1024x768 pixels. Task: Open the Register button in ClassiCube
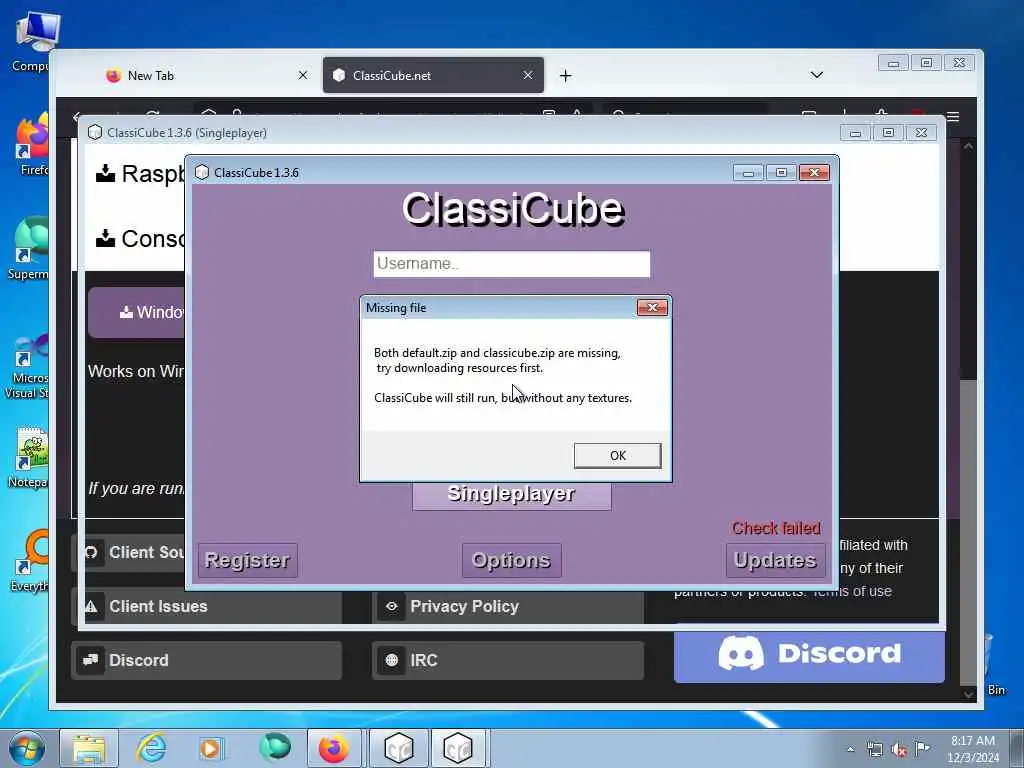[247, 560]
